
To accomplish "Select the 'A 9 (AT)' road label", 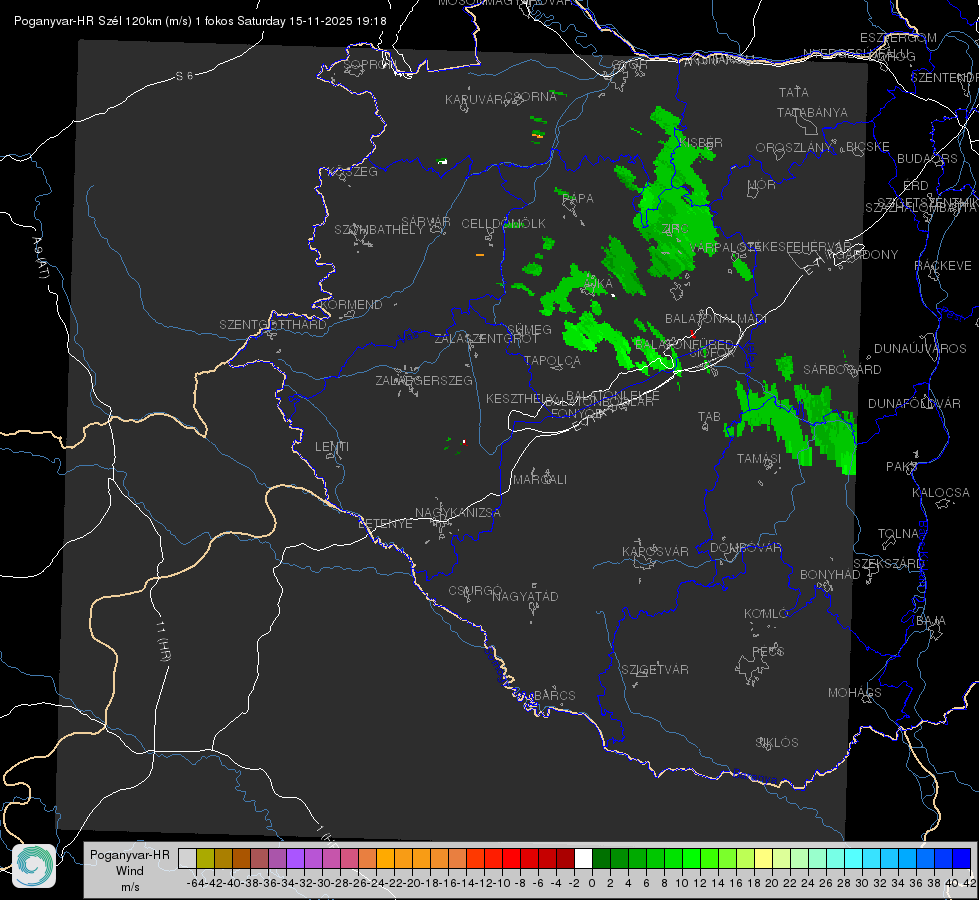I will click(x=41, y=258).
